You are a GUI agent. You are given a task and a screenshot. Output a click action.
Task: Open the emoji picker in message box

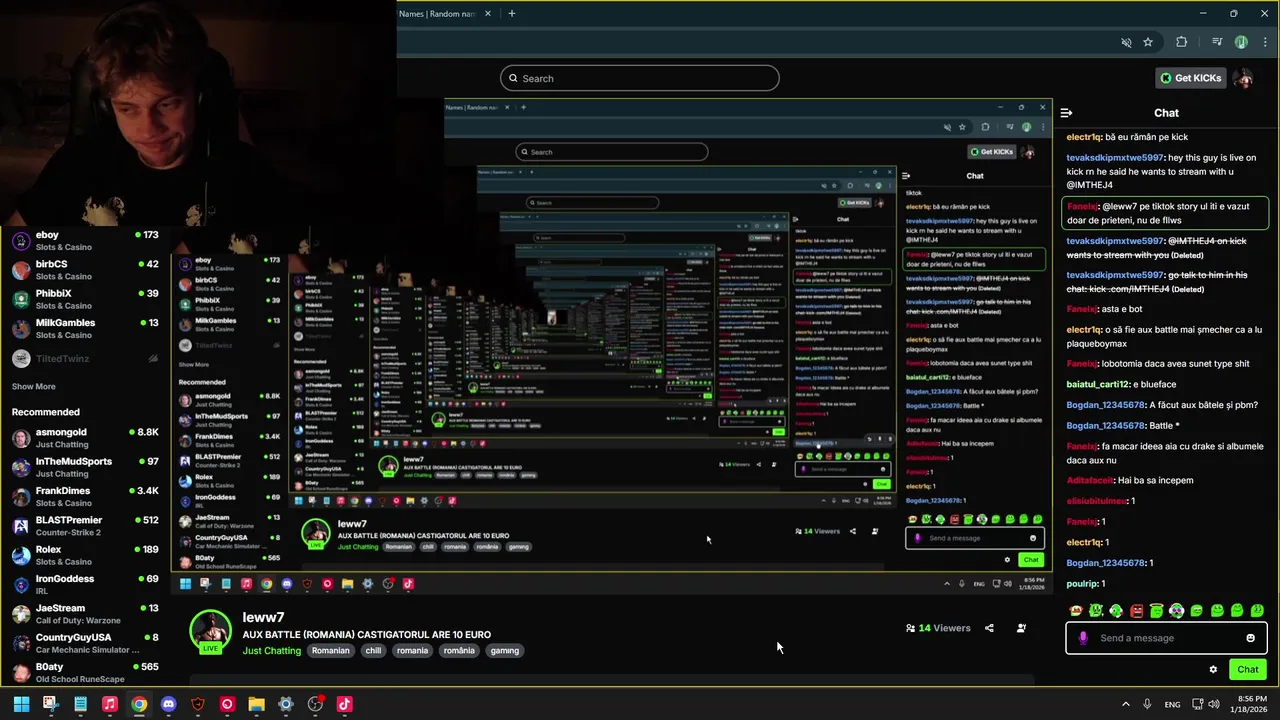(1250, 638)
